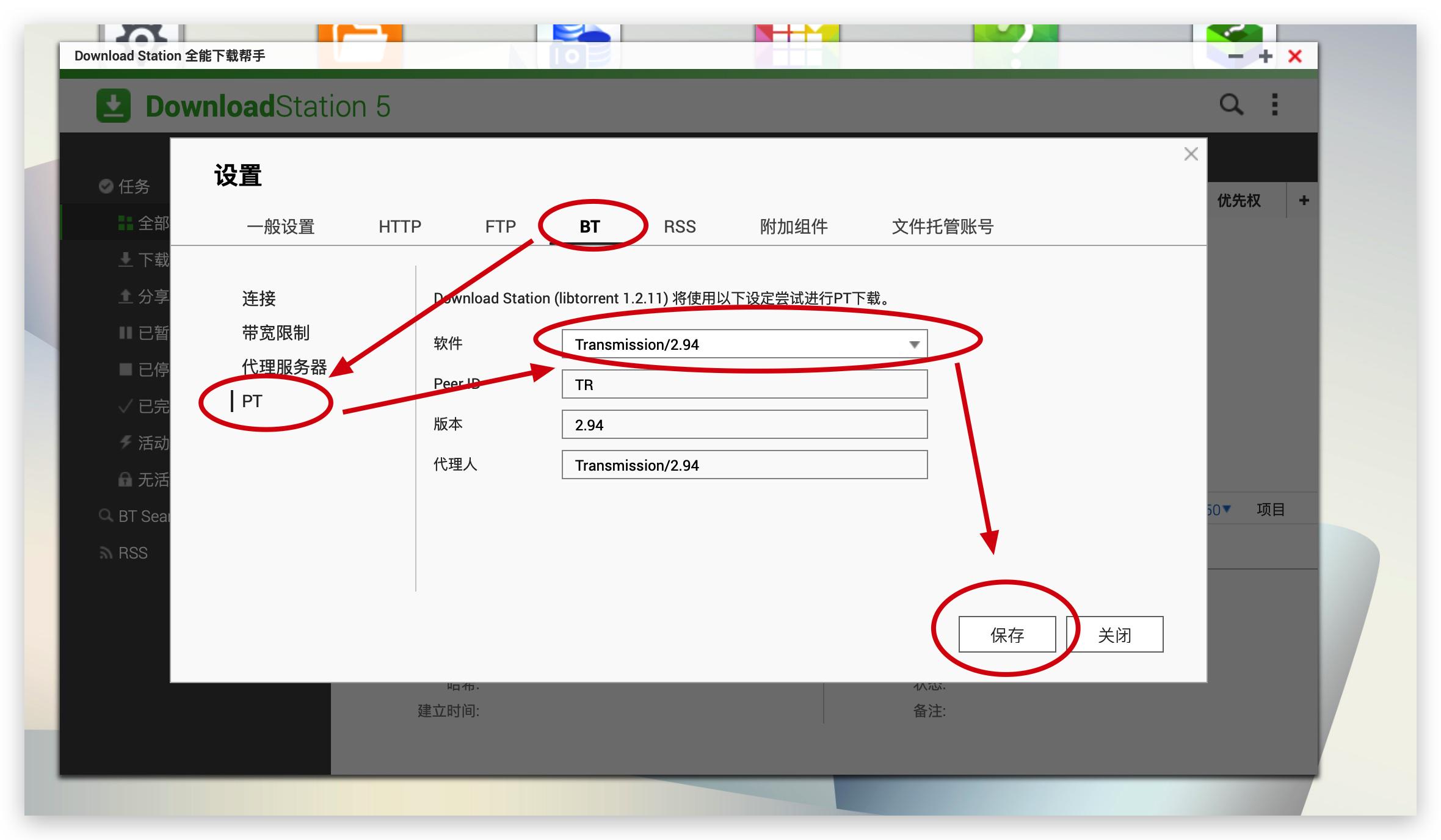Open the three-dot overflow menu

[1274, 105]
